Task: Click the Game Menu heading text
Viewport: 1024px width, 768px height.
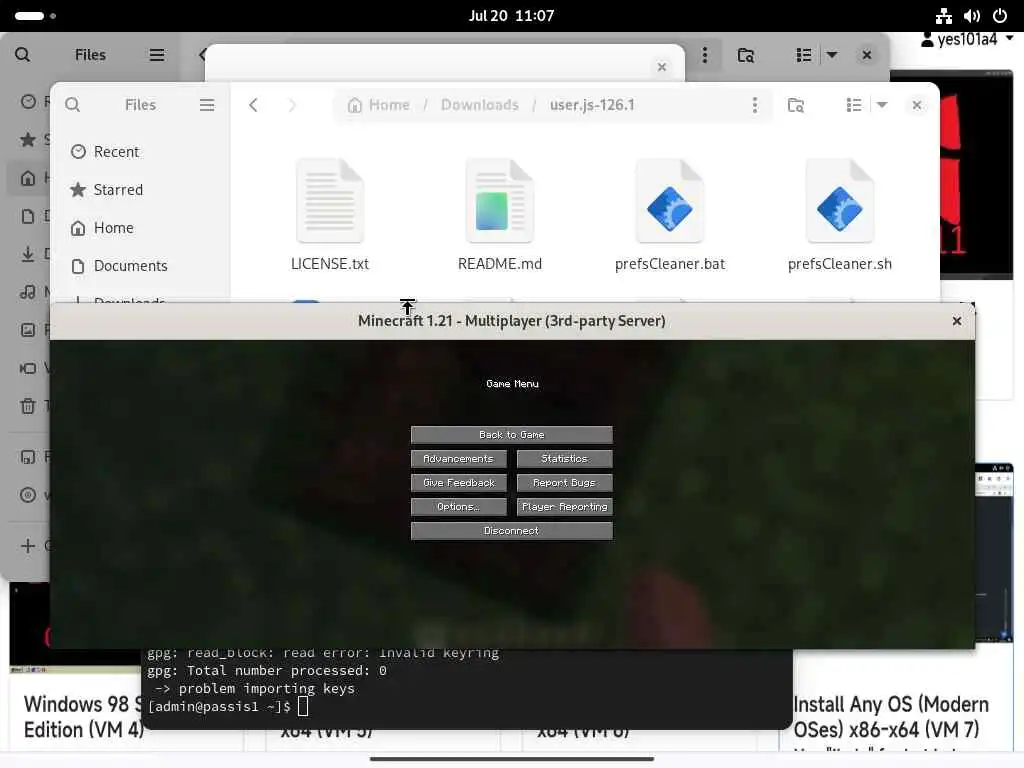Action: tap(512, 384)
